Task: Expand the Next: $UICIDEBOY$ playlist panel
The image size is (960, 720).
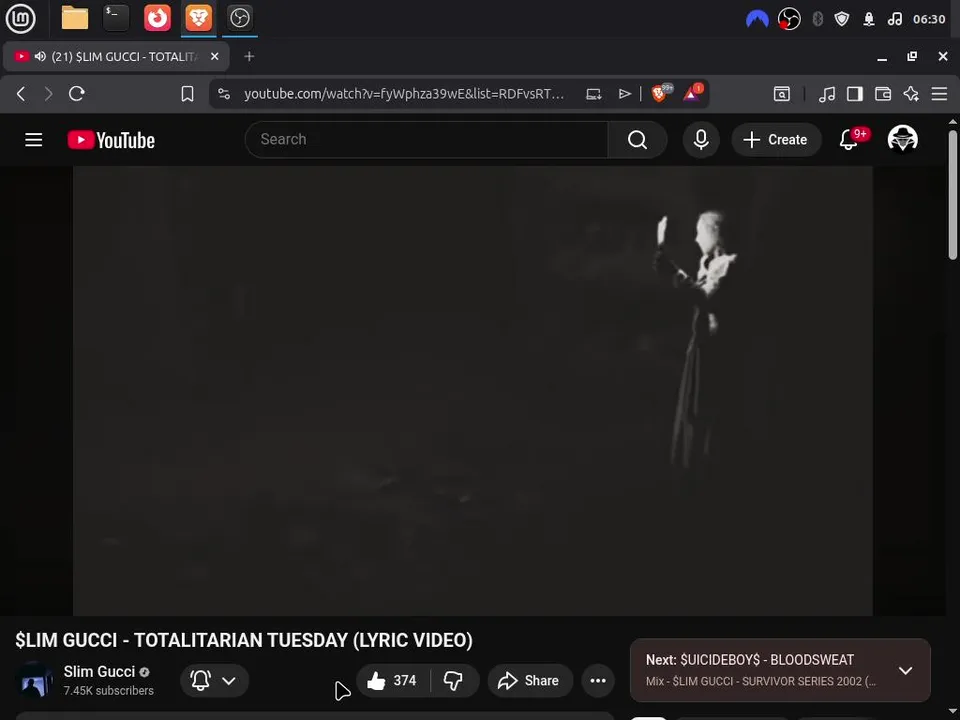Action: pos(906,670)
